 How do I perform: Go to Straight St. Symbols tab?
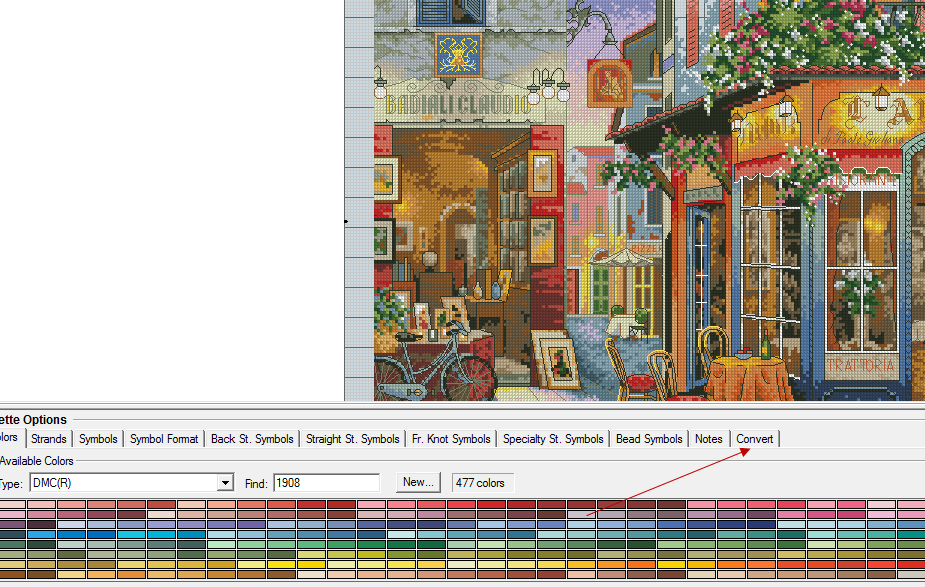pyautogui.click(x=352, y=439)
